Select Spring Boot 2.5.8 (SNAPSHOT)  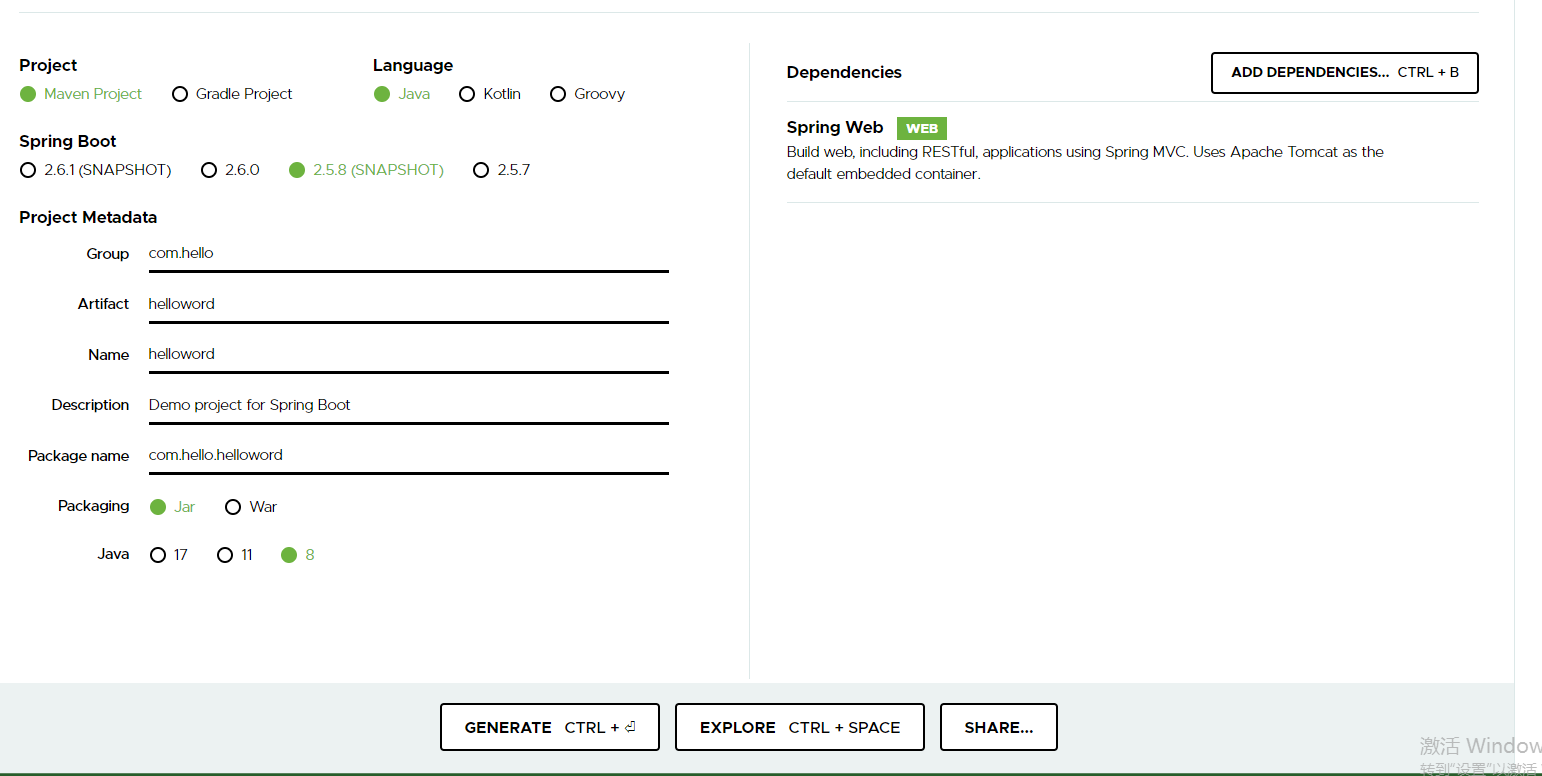[366, 170]
